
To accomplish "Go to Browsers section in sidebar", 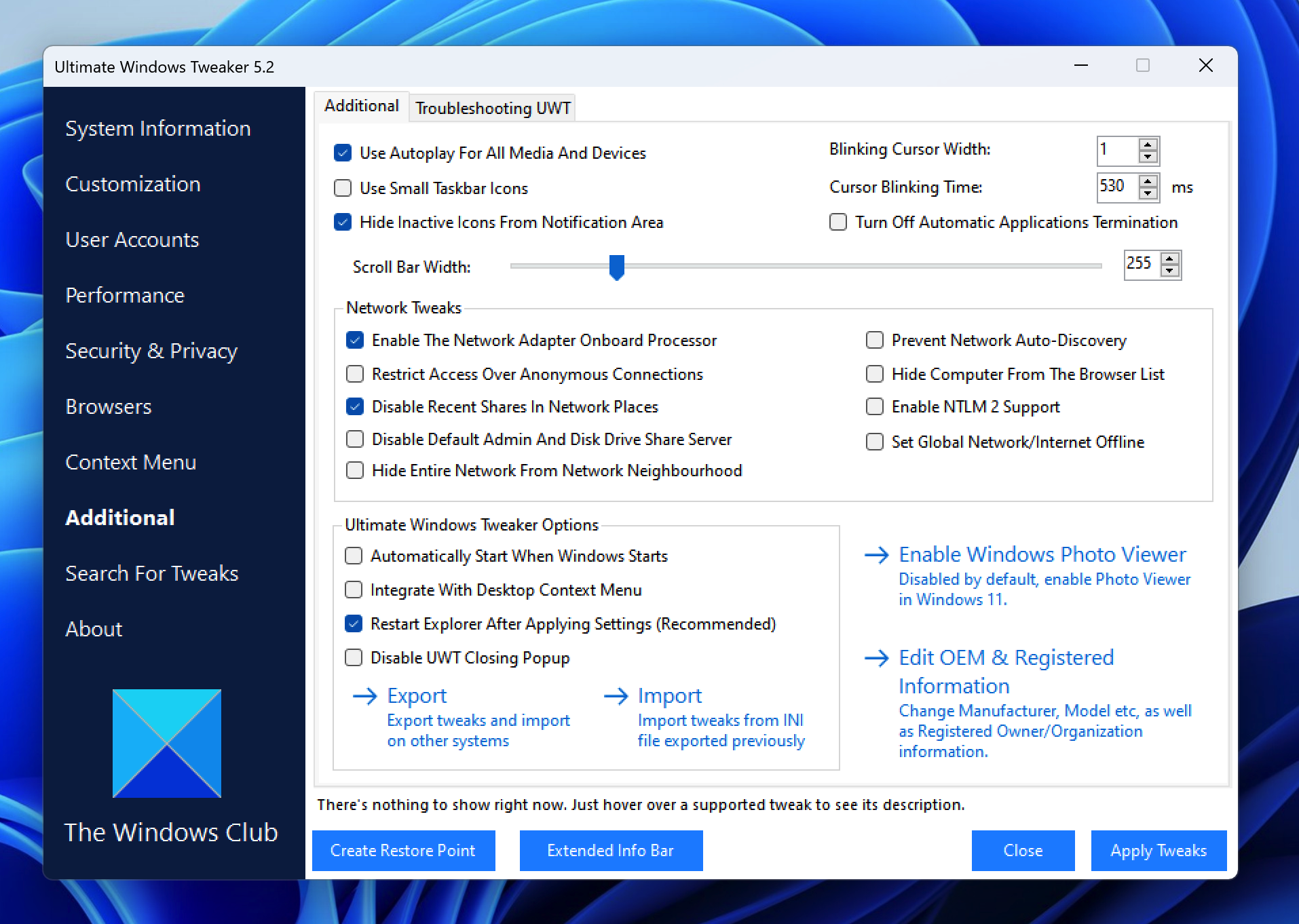I will 109,406.
